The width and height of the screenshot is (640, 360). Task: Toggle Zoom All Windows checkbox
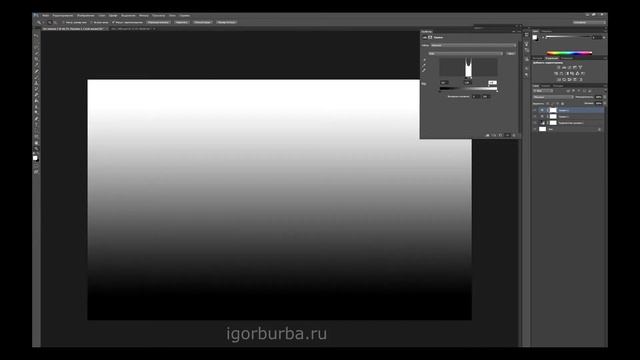point(91,22)
